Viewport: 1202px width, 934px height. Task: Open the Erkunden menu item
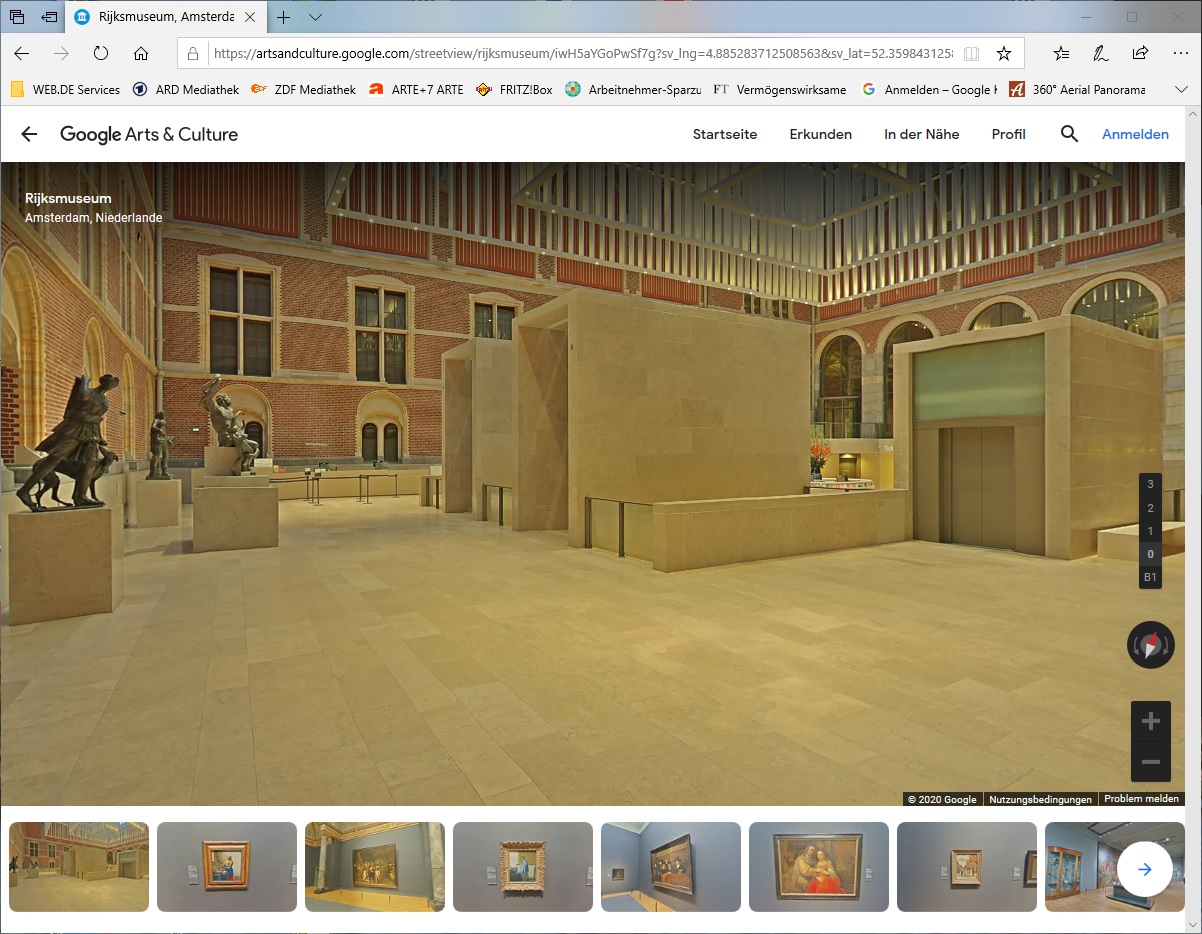pos(820,134)
